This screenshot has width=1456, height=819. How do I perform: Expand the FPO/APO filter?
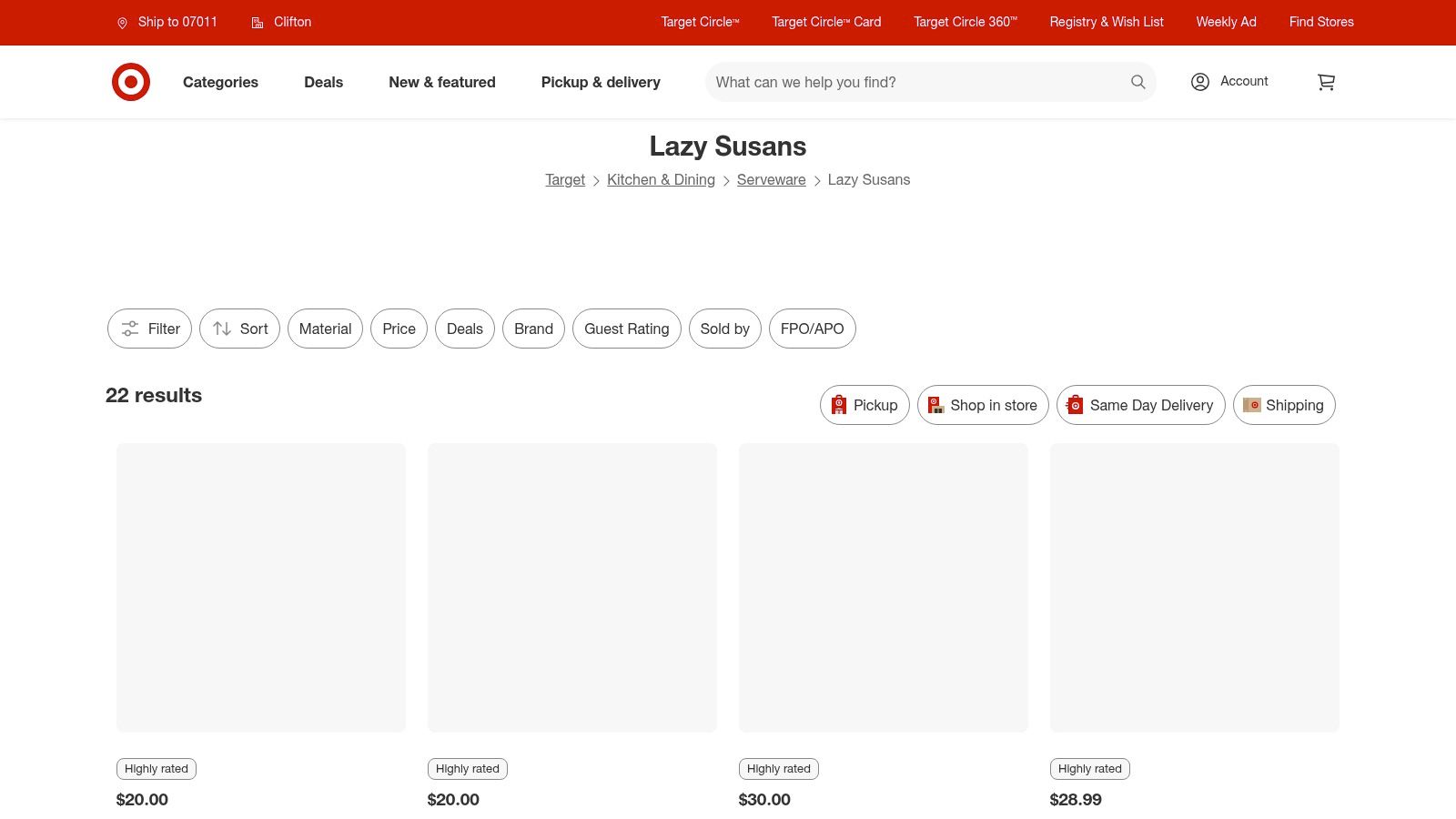tap(813, 329)
